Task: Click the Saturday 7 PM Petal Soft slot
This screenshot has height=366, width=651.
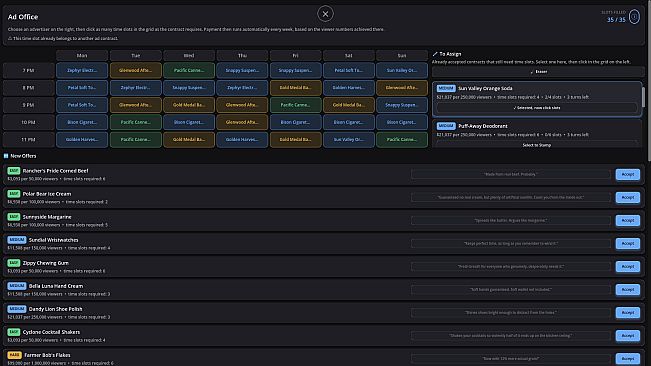Action: point(349,71)
